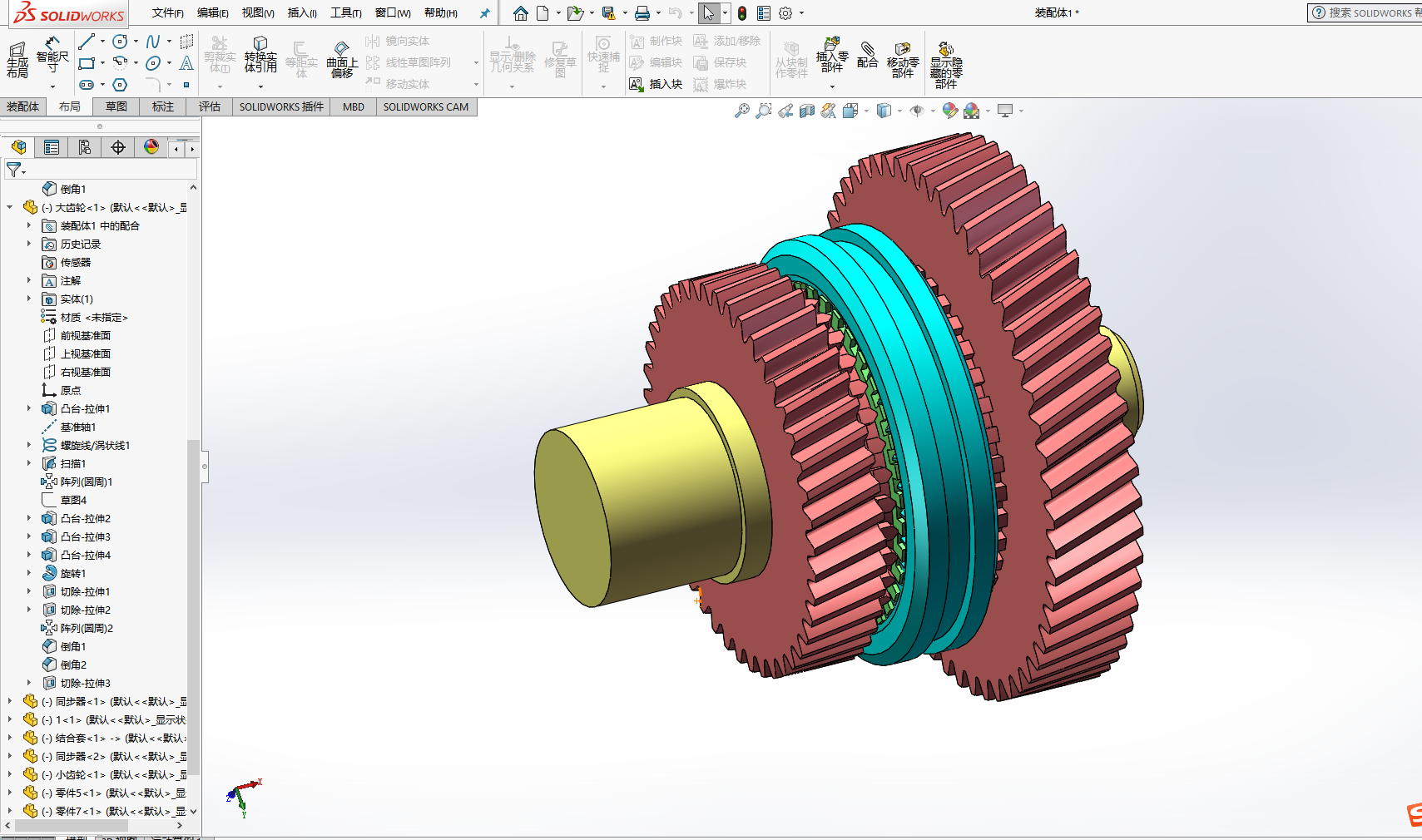Open the FeatureManager design tree tab
The height and width of the screenshot is (840, 1422).
[18, 147]
